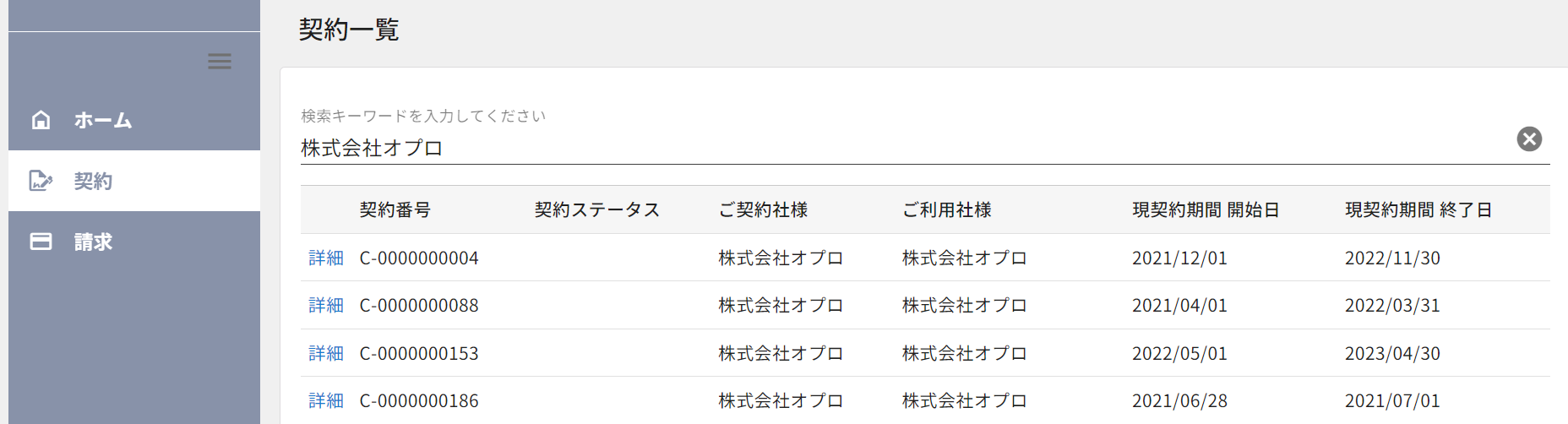Toggle the sidebar hamburger menu icon
Screen dimensions: 1568x424
[220, 62]
